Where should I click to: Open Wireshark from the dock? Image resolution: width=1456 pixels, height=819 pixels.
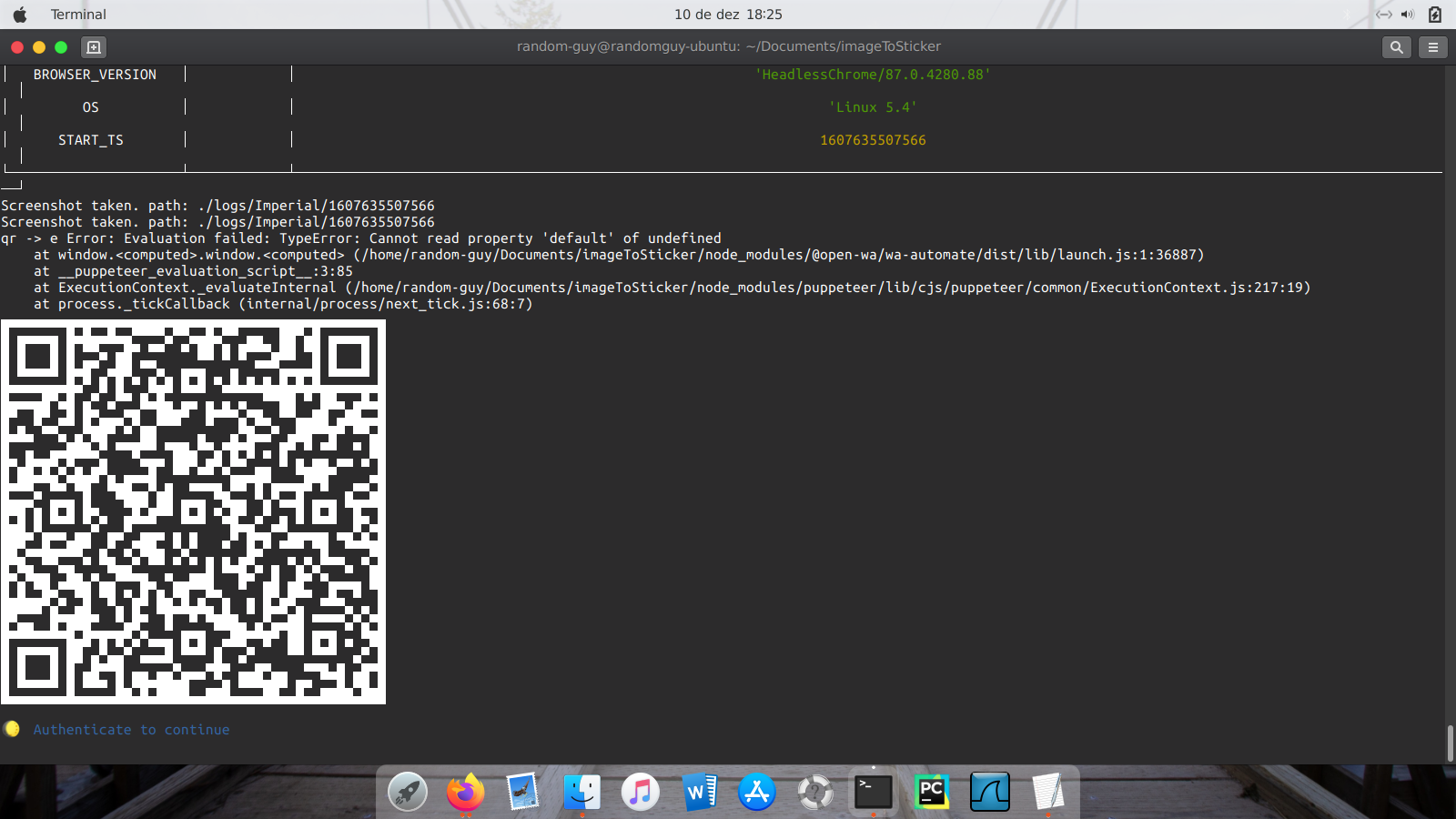(989, 792)
